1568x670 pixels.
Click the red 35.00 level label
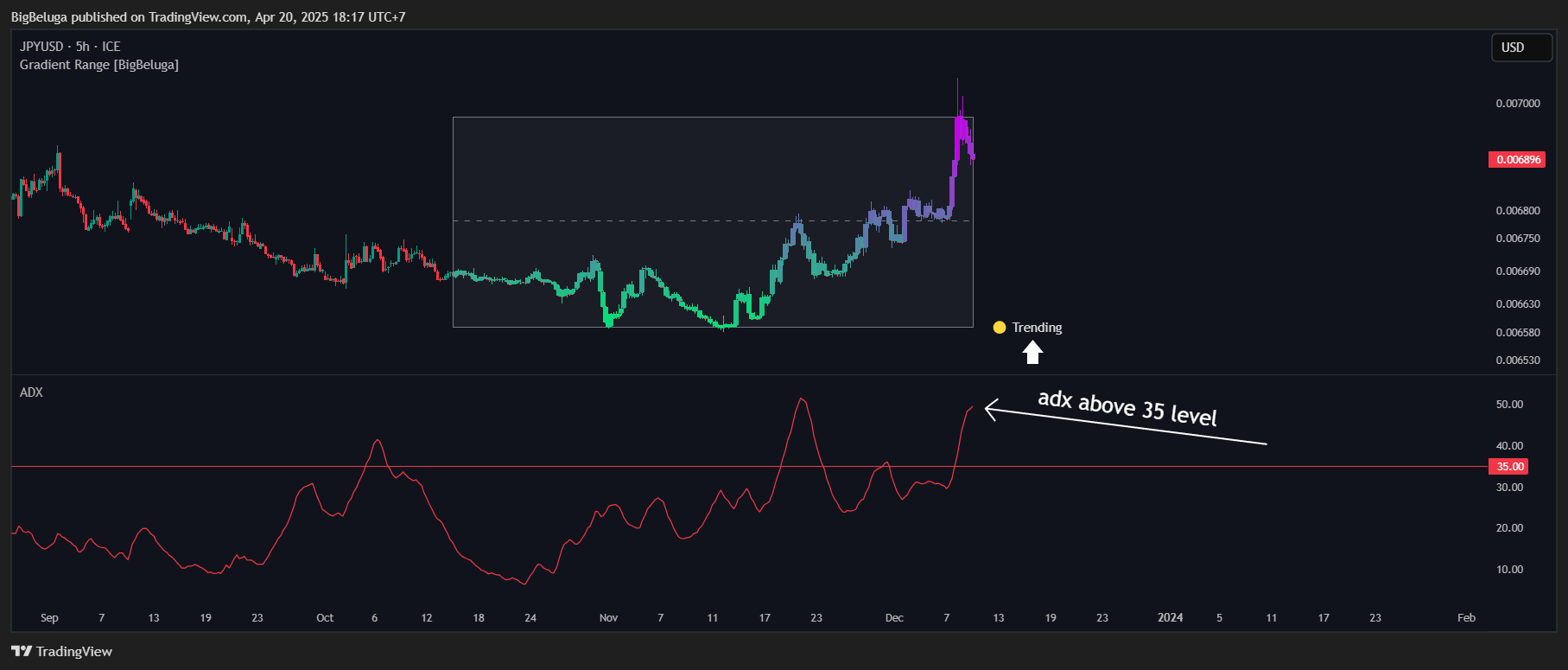(x=1508, y=467)
